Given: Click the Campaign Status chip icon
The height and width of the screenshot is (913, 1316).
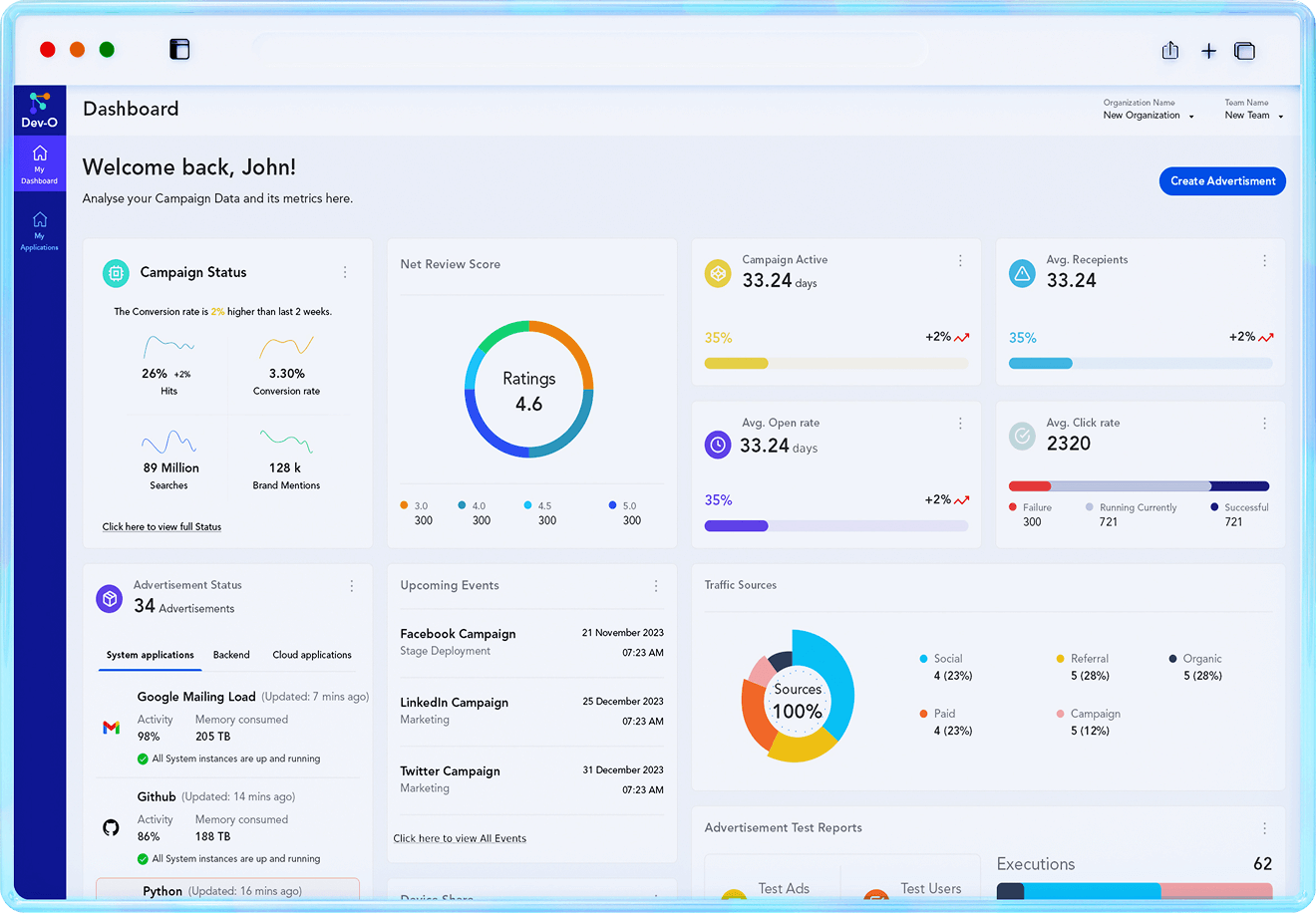Looking at the screenshot, I should click(x=116, y=272).
